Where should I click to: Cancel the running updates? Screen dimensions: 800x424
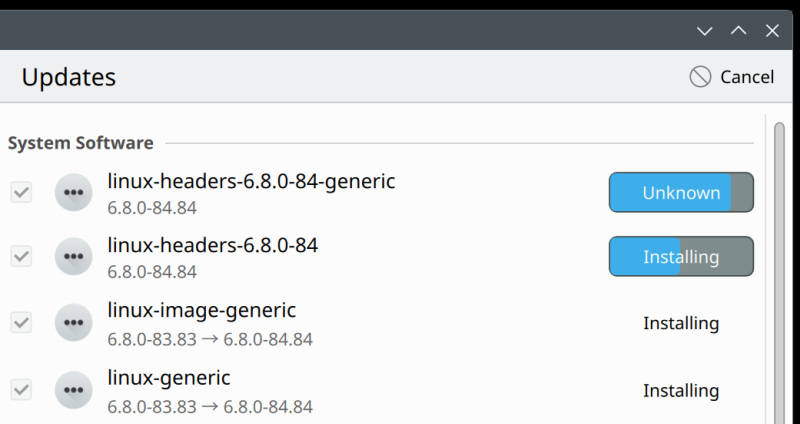pos(732,77)
